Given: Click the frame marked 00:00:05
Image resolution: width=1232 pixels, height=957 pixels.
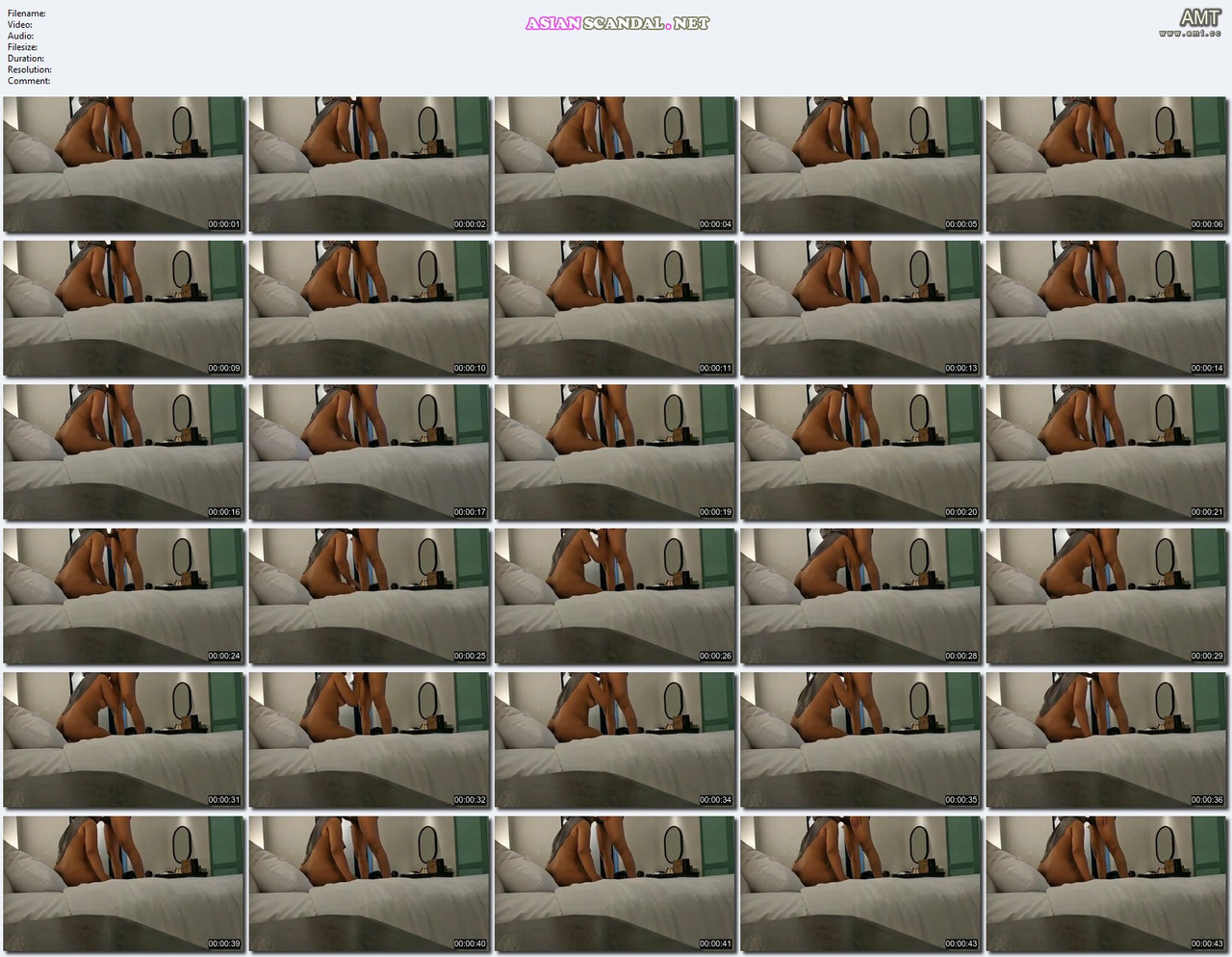Looking at the screenshot, I should click(x=861, y=164).
